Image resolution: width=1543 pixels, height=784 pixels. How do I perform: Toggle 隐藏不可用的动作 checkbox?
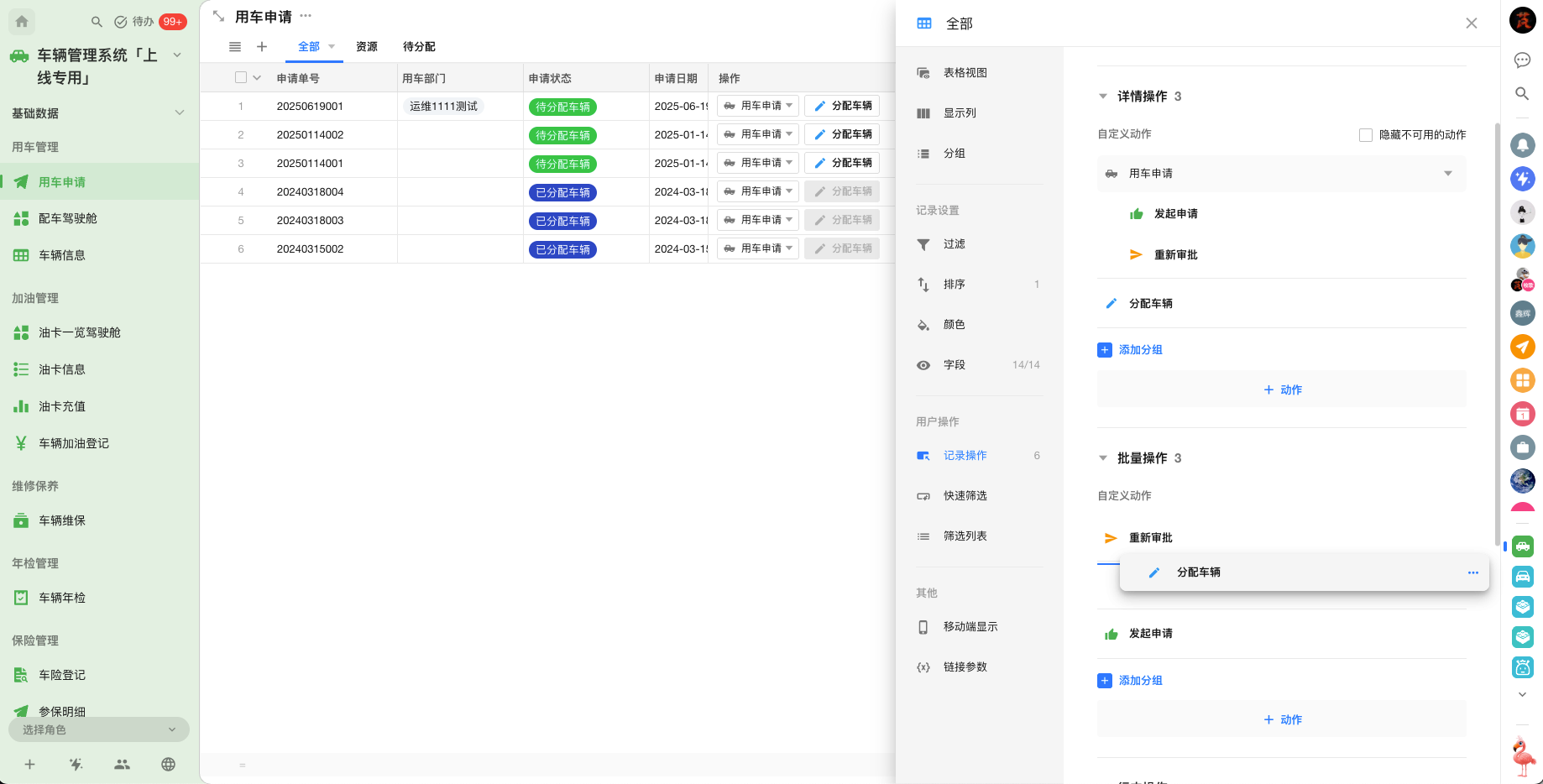pos(1366,134)
